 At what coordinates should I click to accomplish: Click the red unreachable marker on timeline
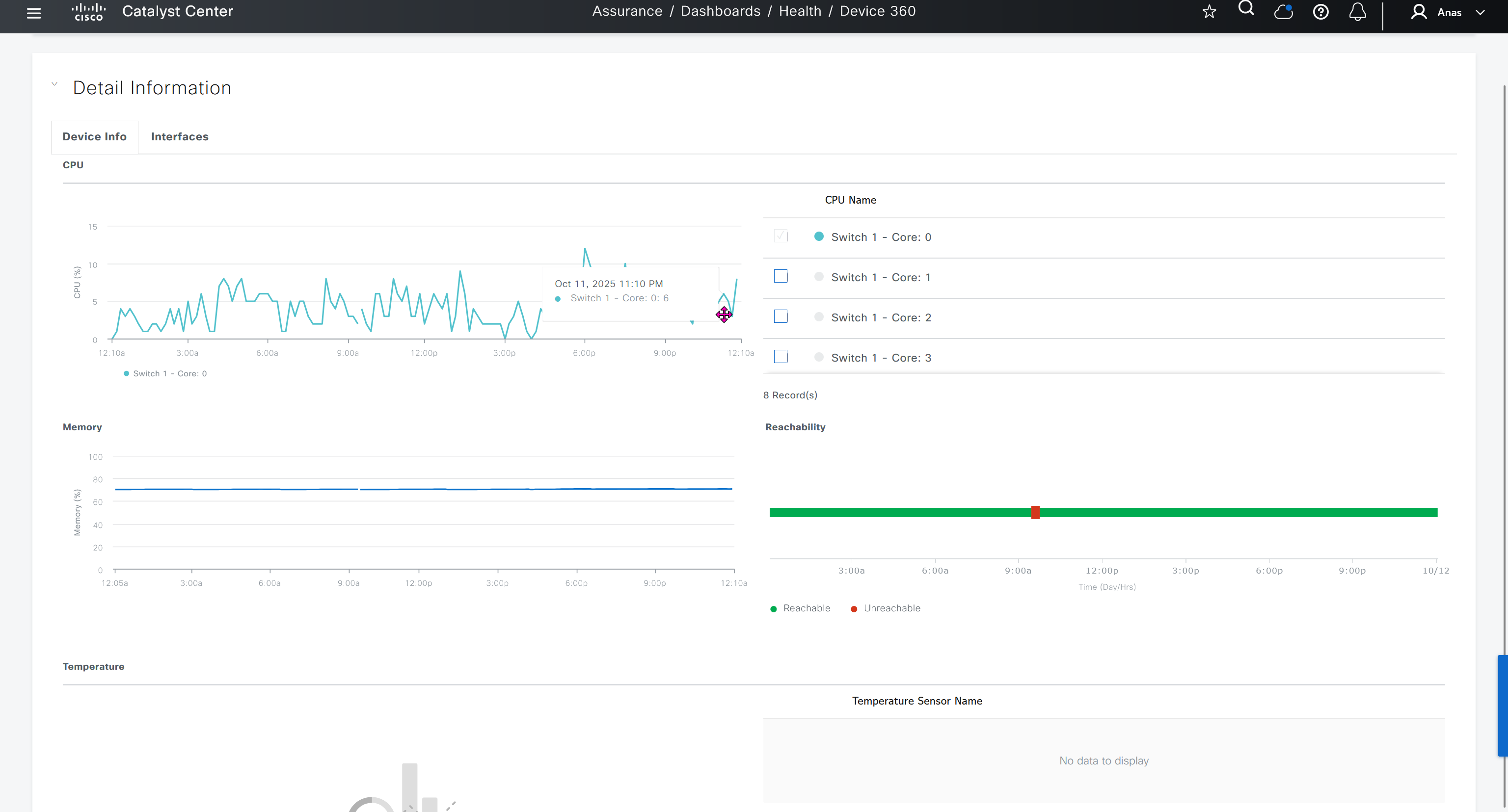point(1035,513)
